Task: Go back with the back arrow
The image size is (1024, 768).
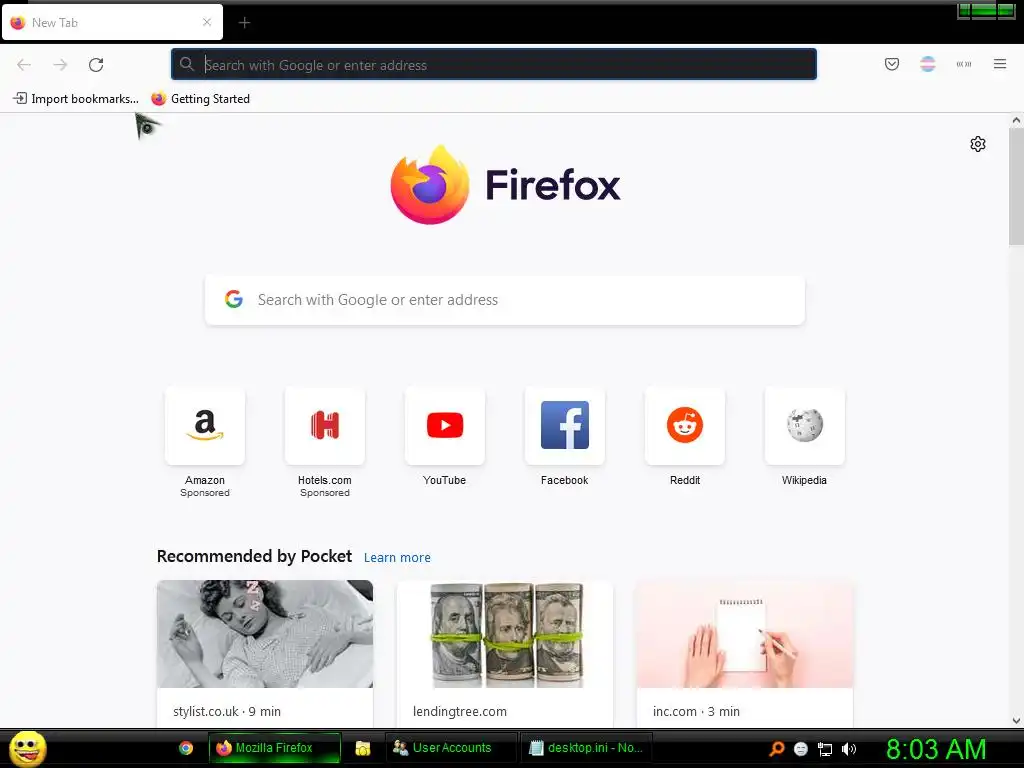Action: [24, 65]
